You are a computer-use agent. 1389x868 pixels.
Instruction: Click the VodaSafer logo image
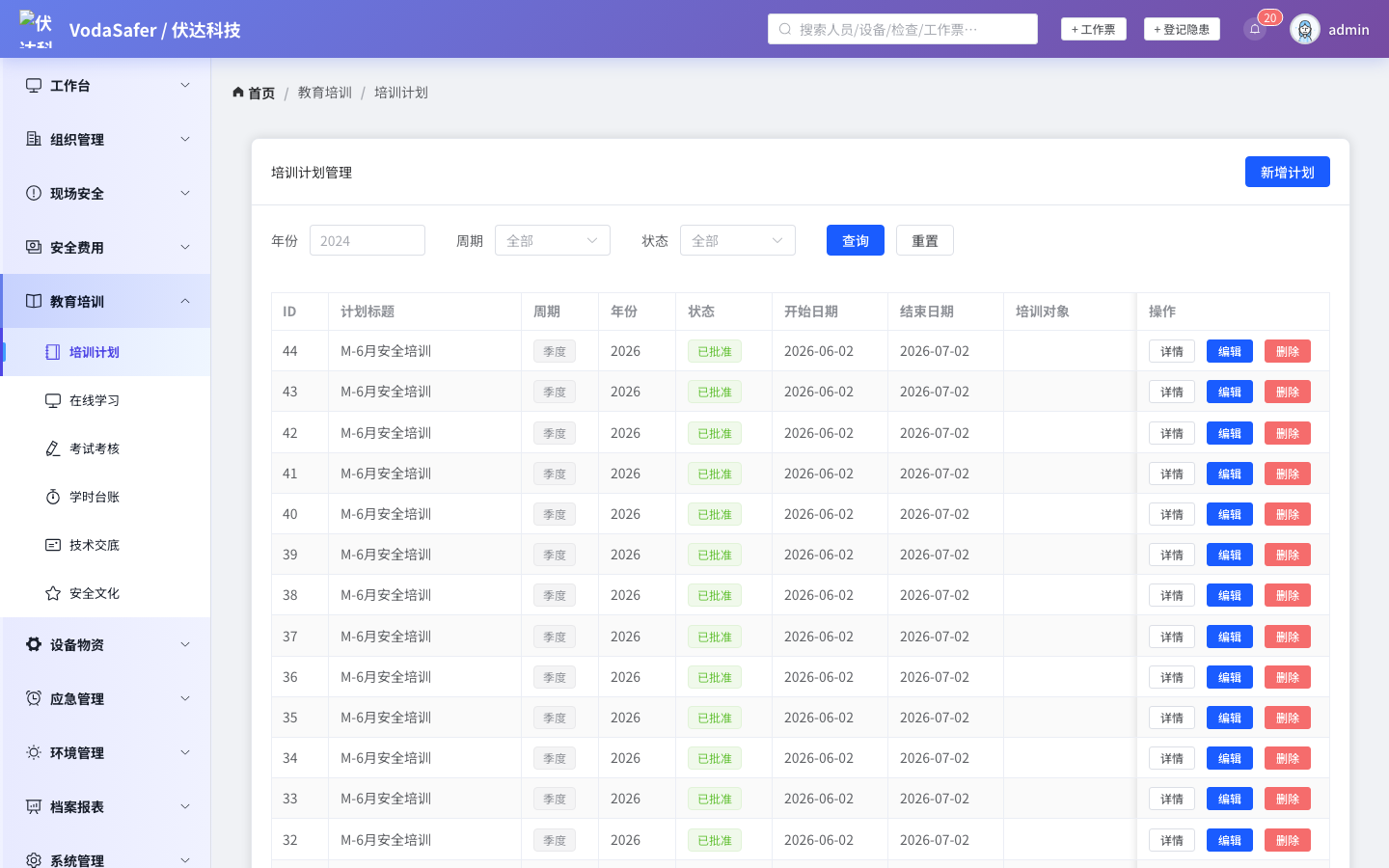click(x=36, y=29)
